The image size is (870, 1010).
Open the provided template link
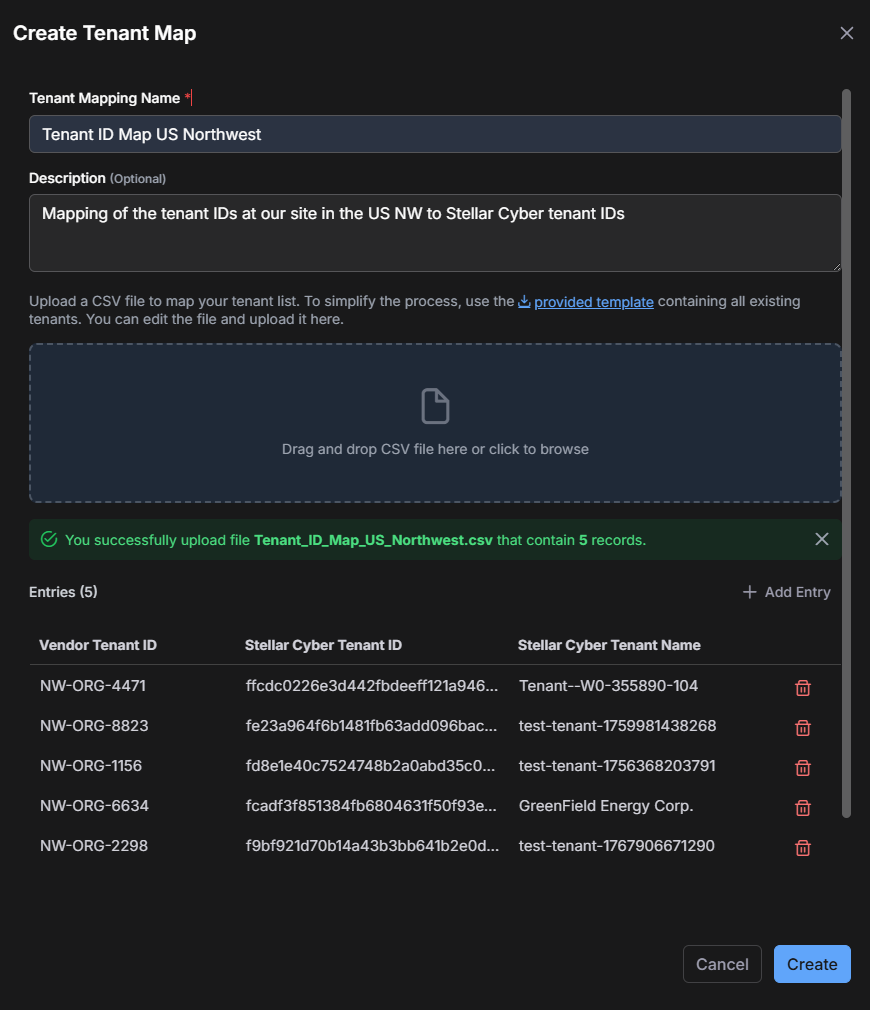pyautogui.click(x=593, y=302)
